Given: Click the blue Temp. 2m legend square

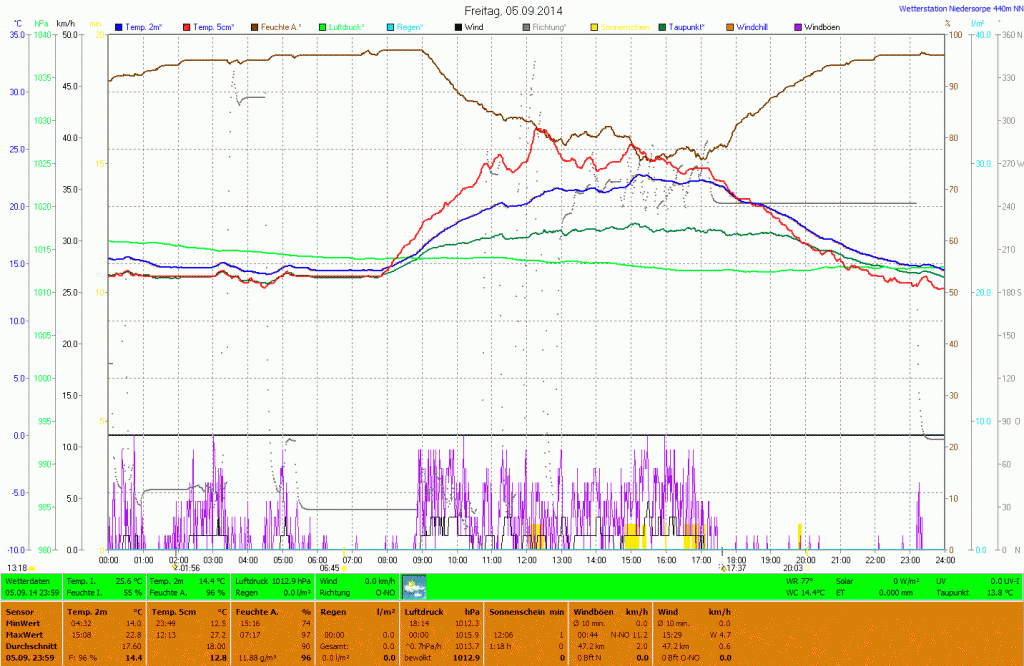Looking at the screenshot, I should tap(119, 26).
